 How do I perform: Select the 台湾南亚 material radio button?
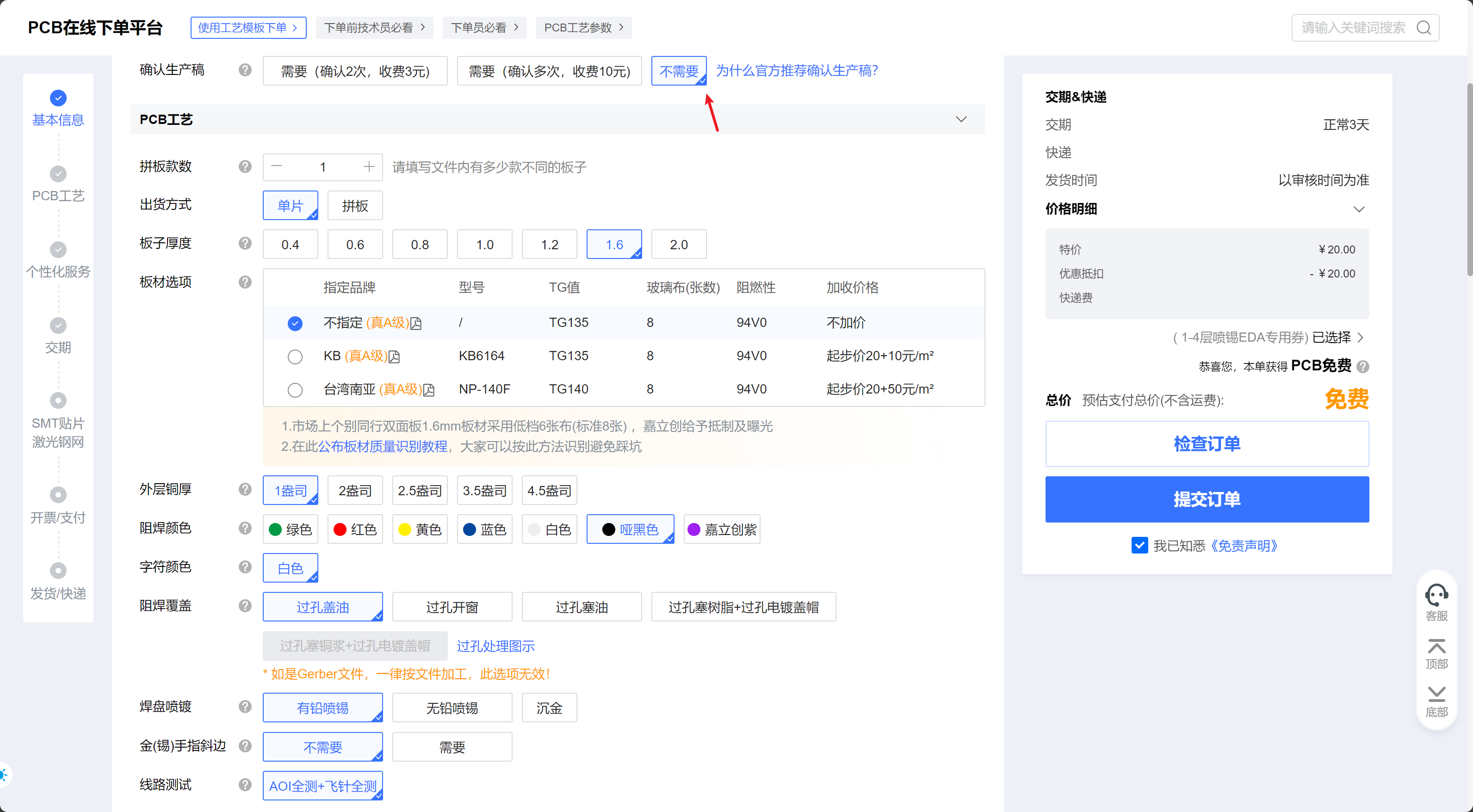(x=295, y=390)
